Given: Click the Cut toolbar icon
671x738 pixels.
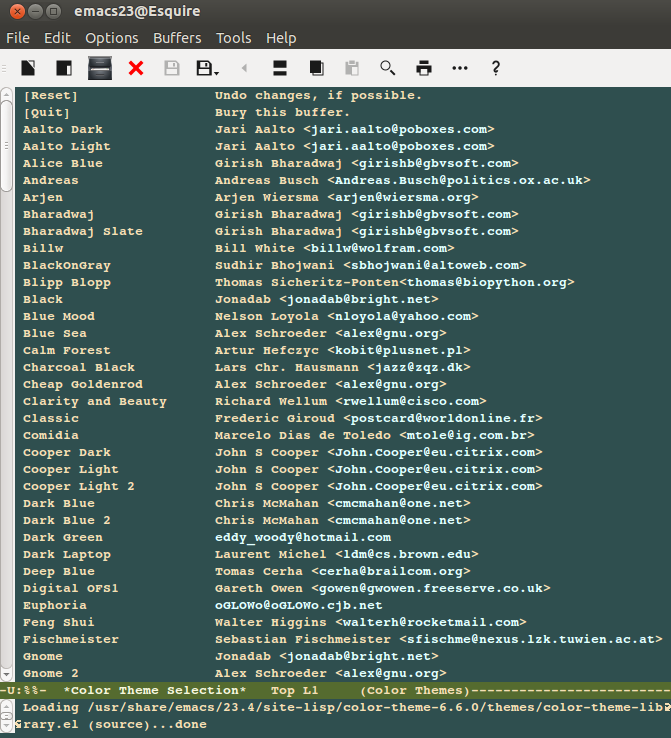Looking at the screenshot, I should click(280, 68).
